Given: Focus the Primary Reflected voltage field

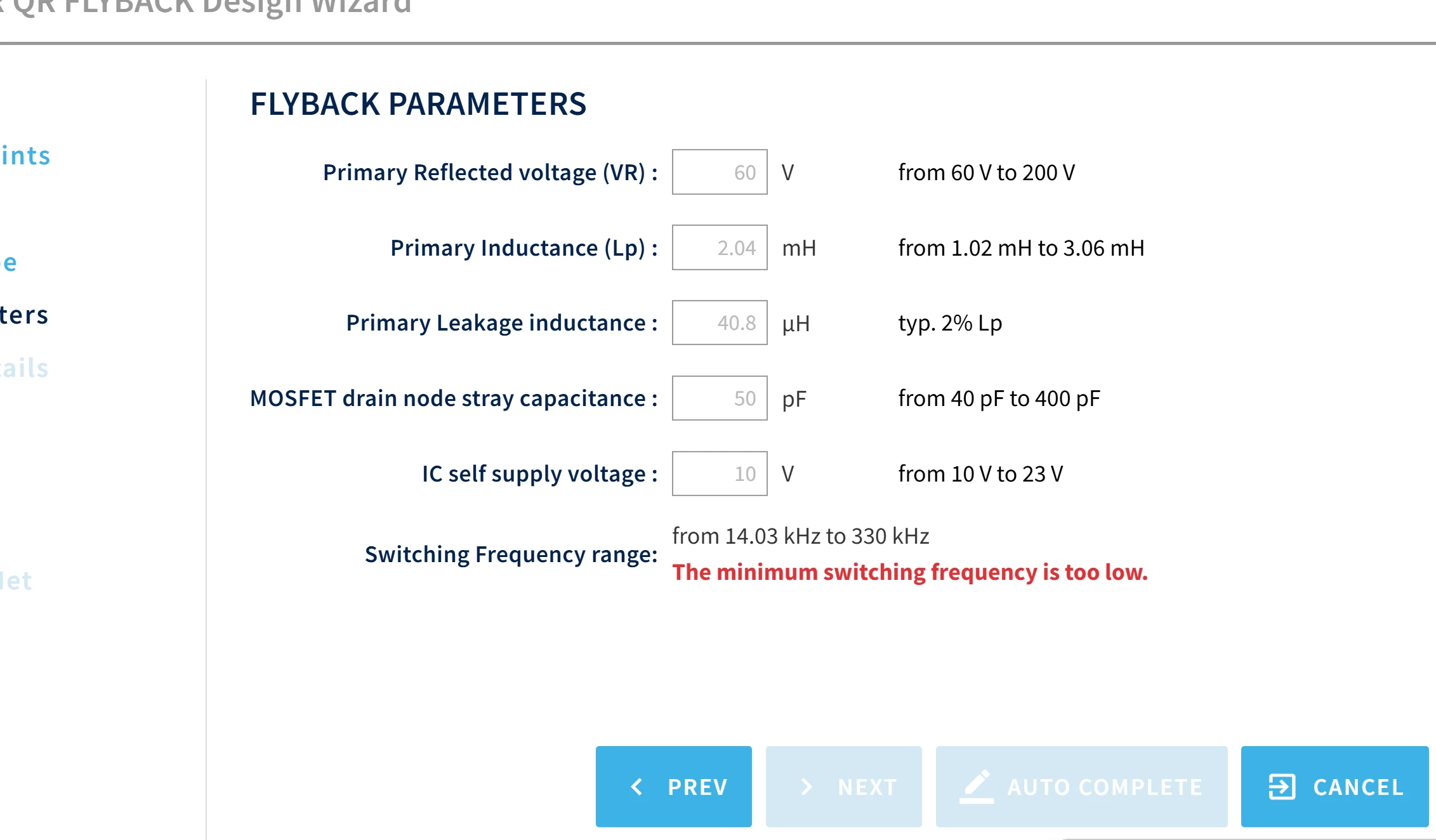Looking at the screenshot, I should pos(720,172).
